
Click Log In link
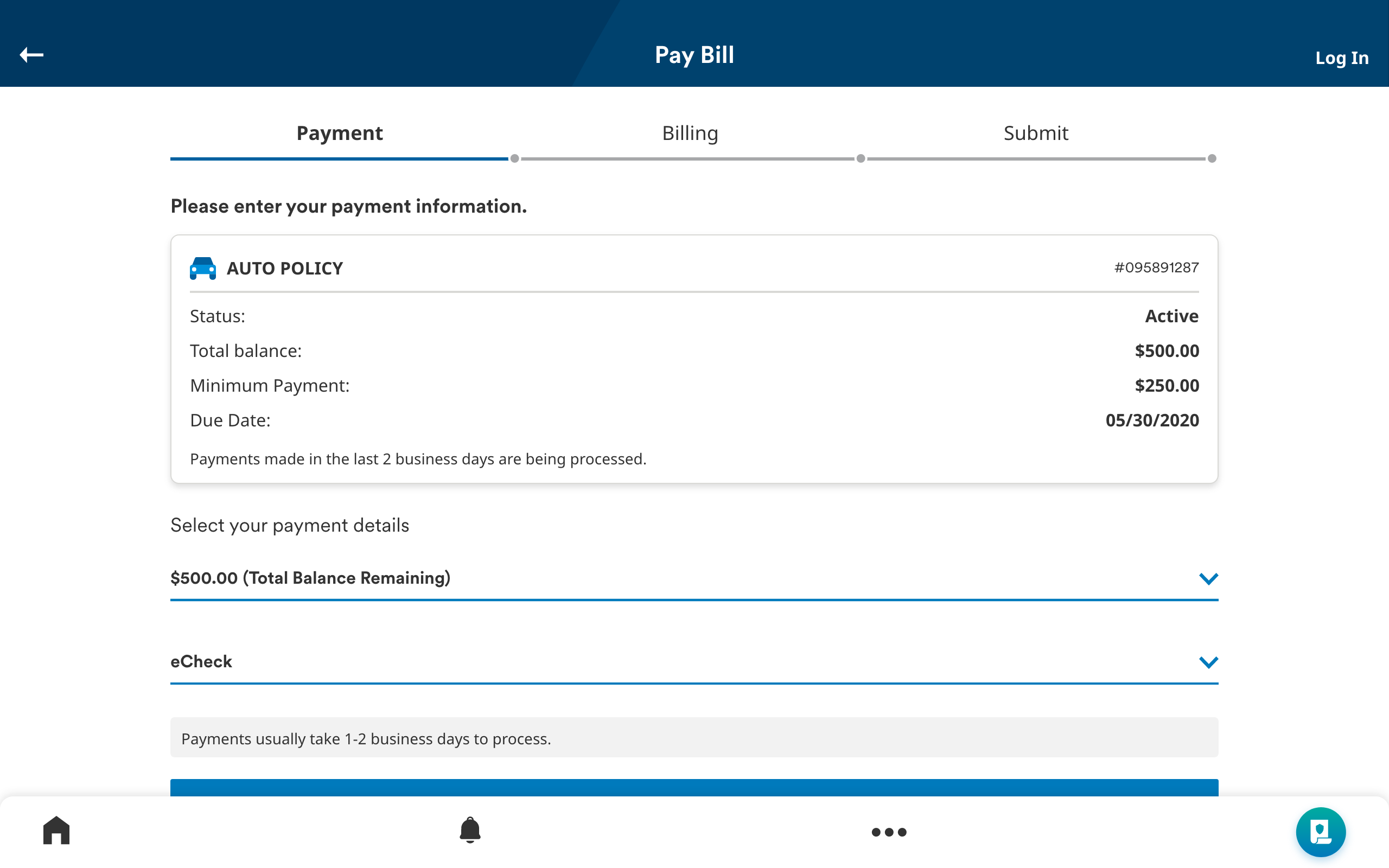[x=1341, y=58]
